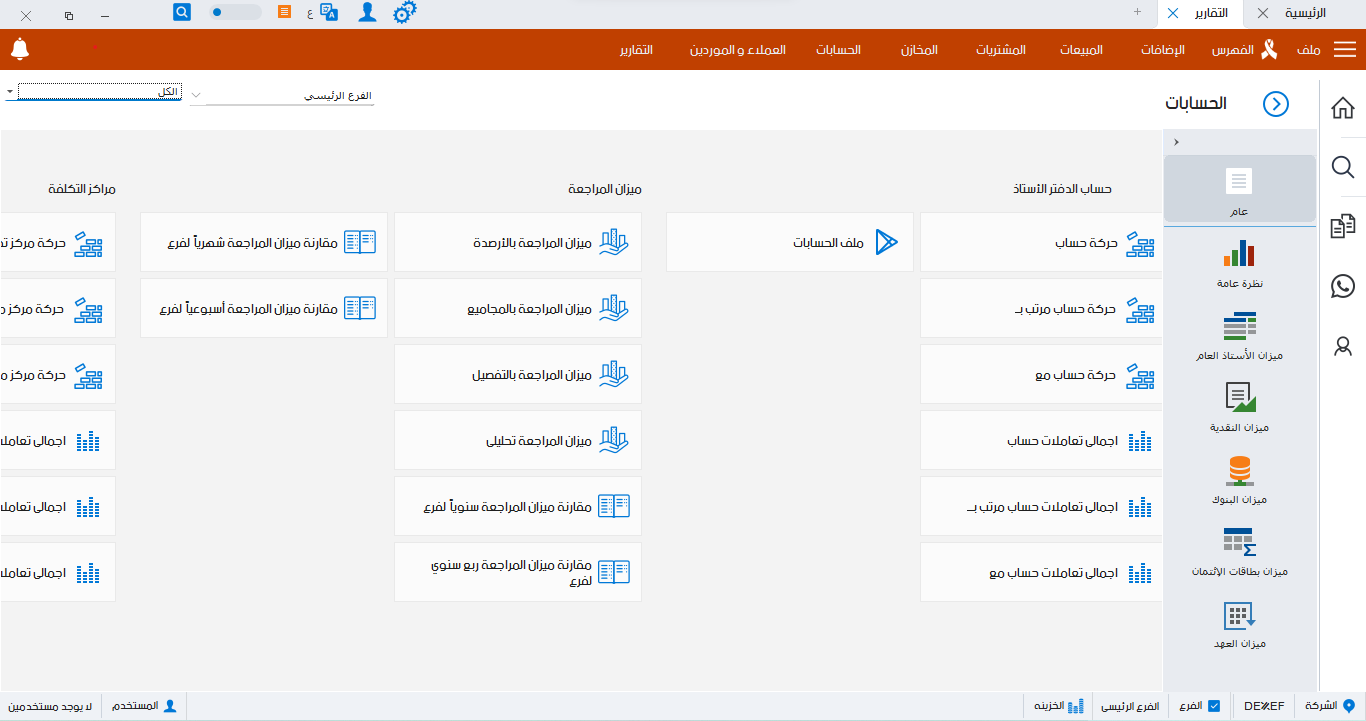Open ملف الحسابات report

[x=789, y=242]
